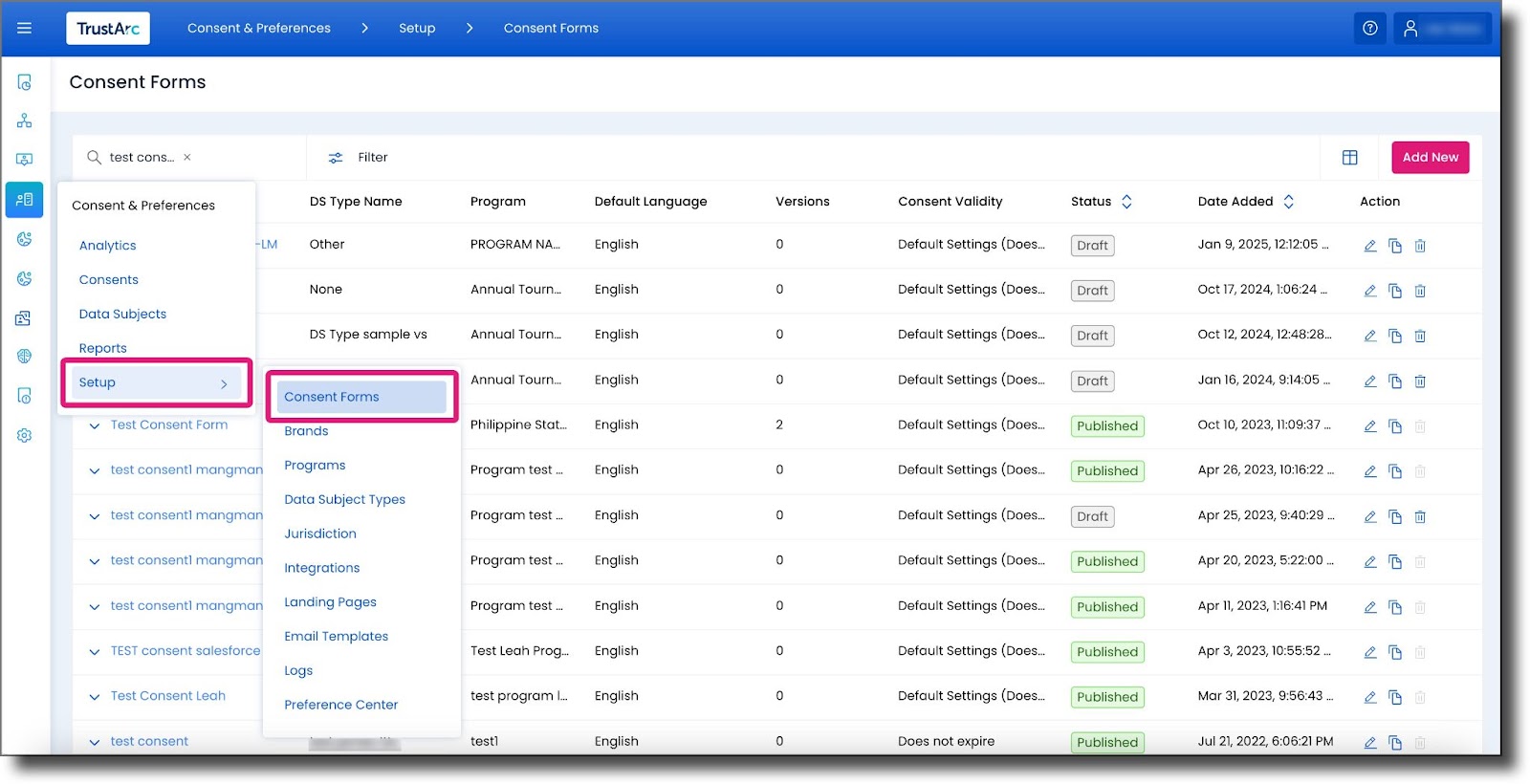Edit the Apr 11, 2023 row
This screenshot has width=1530, height=784.
coord(1370,607)
